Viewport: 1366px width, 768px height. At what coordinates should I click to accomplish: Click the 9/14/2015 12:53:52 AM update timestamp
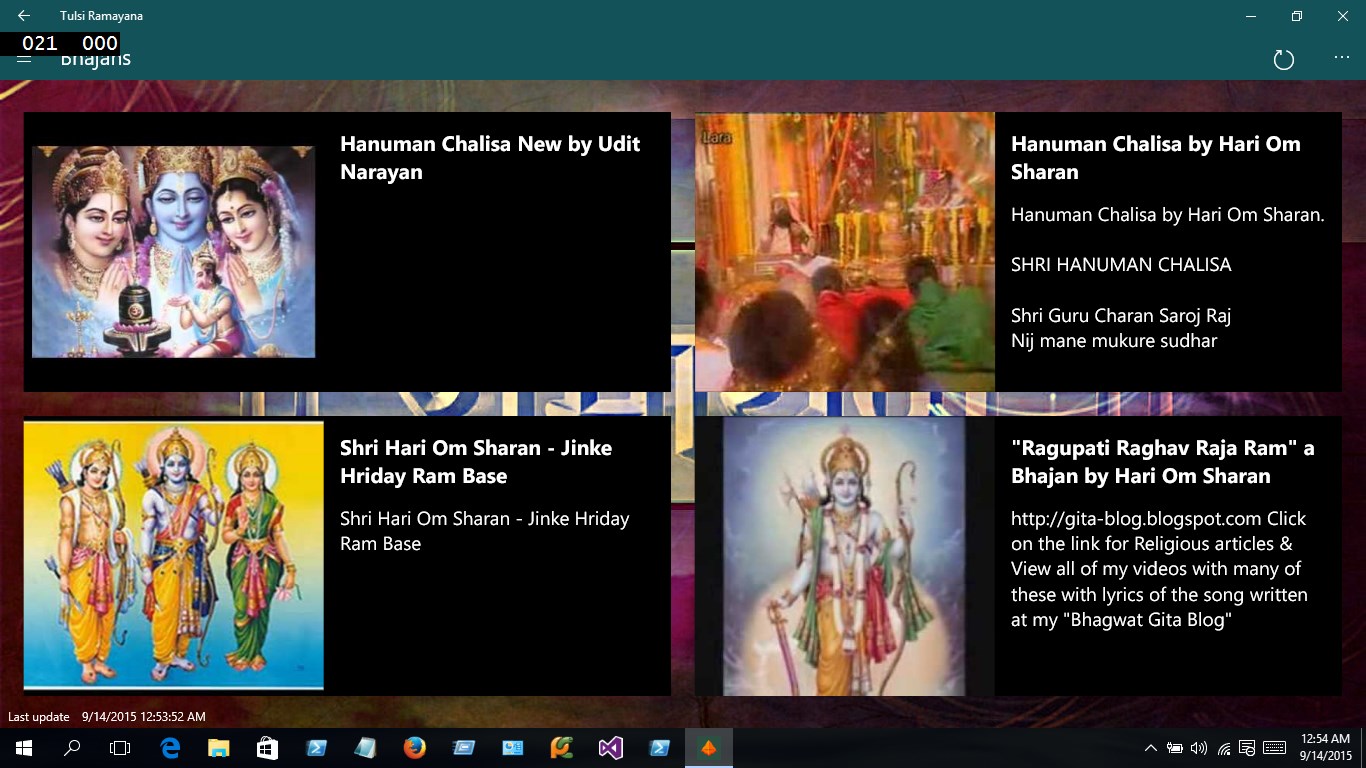click(x=144, y=717)
